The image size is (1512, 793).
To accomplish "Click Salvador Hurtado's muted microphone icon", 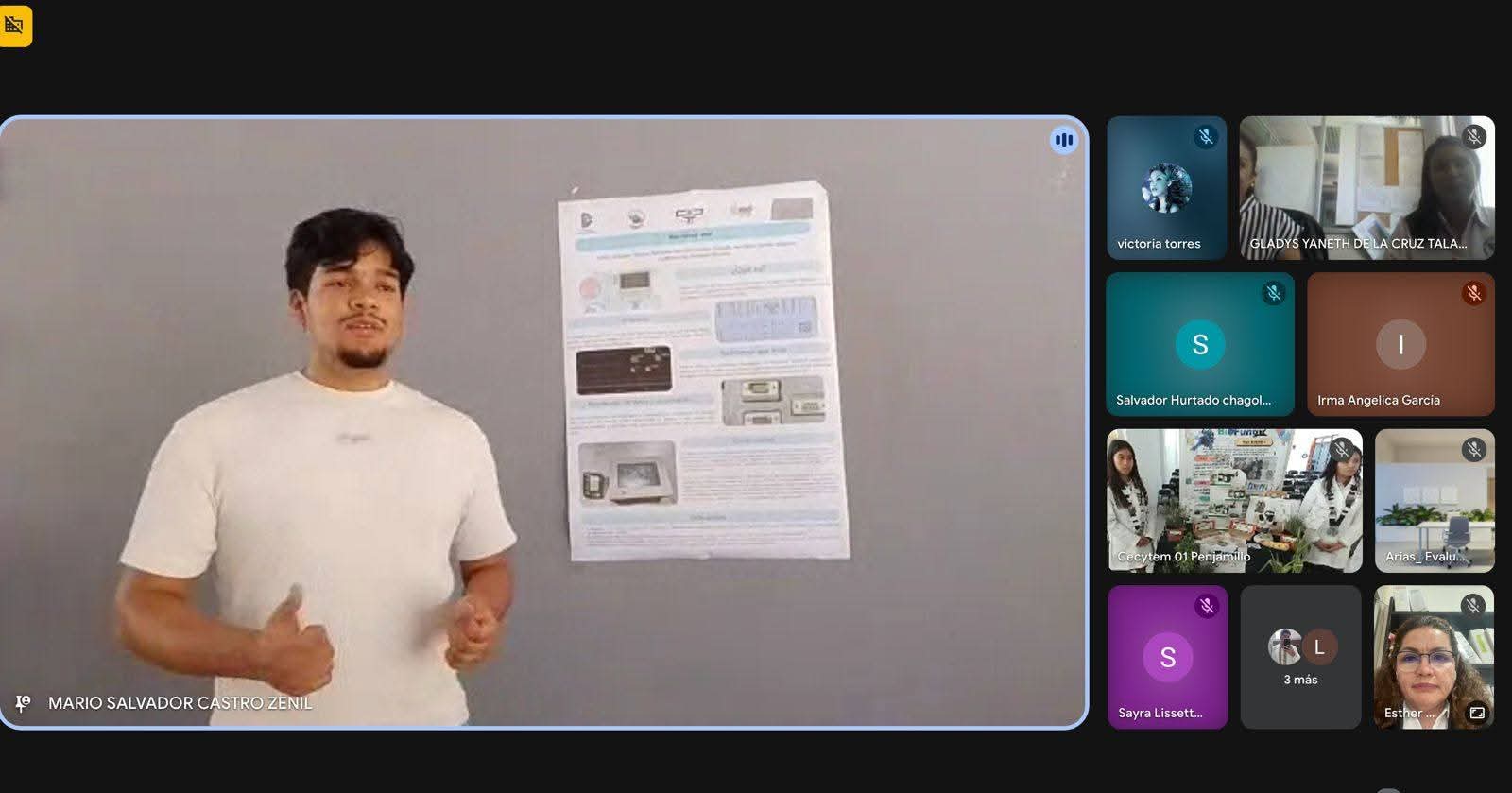I will pyautogui.click(x=1274, y=293).
